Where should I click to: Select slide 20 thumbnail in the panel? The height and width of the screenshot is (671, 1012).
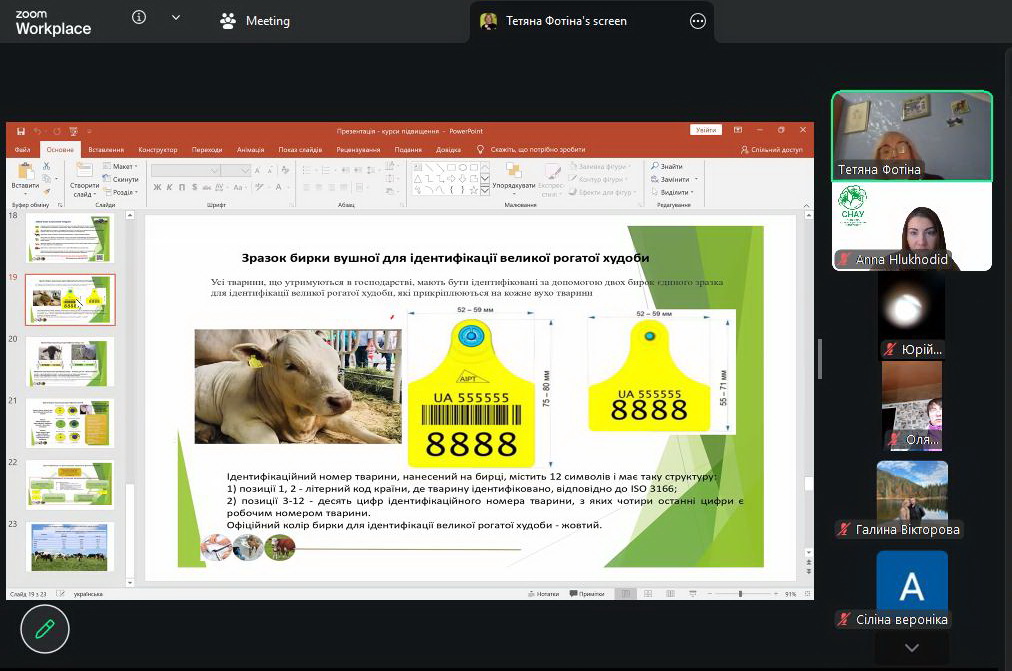[70, 361]
